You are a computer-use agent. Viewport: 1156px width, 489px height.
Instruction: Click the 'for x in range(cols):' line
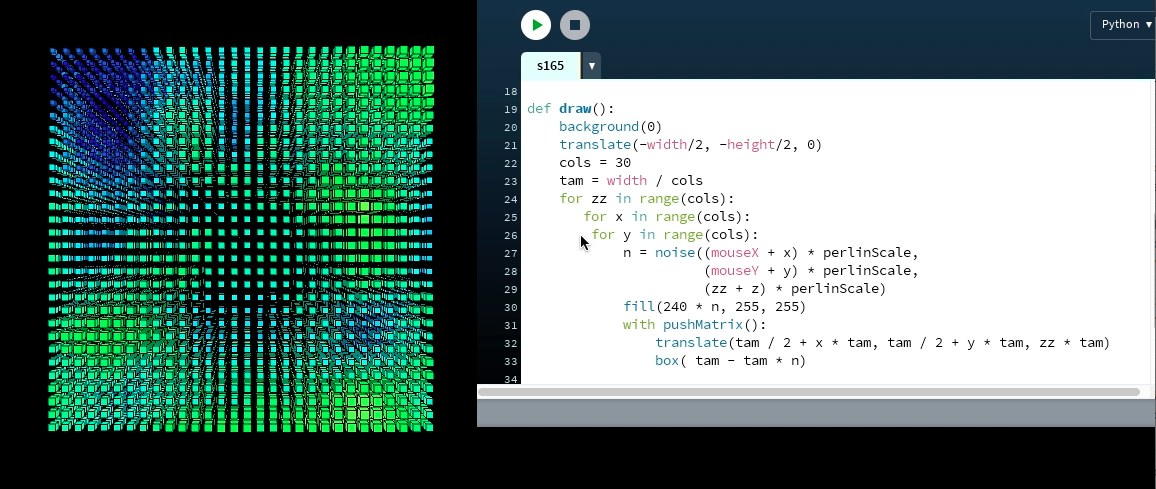pyautogui.click(x=666, y=217)
